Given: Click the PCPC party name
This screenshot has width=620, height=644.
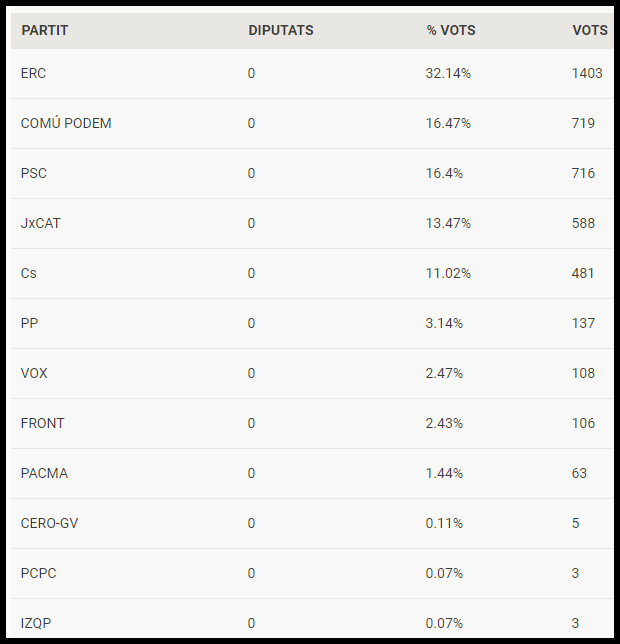Looking at the screenshot, I should (x=39, y=573).
